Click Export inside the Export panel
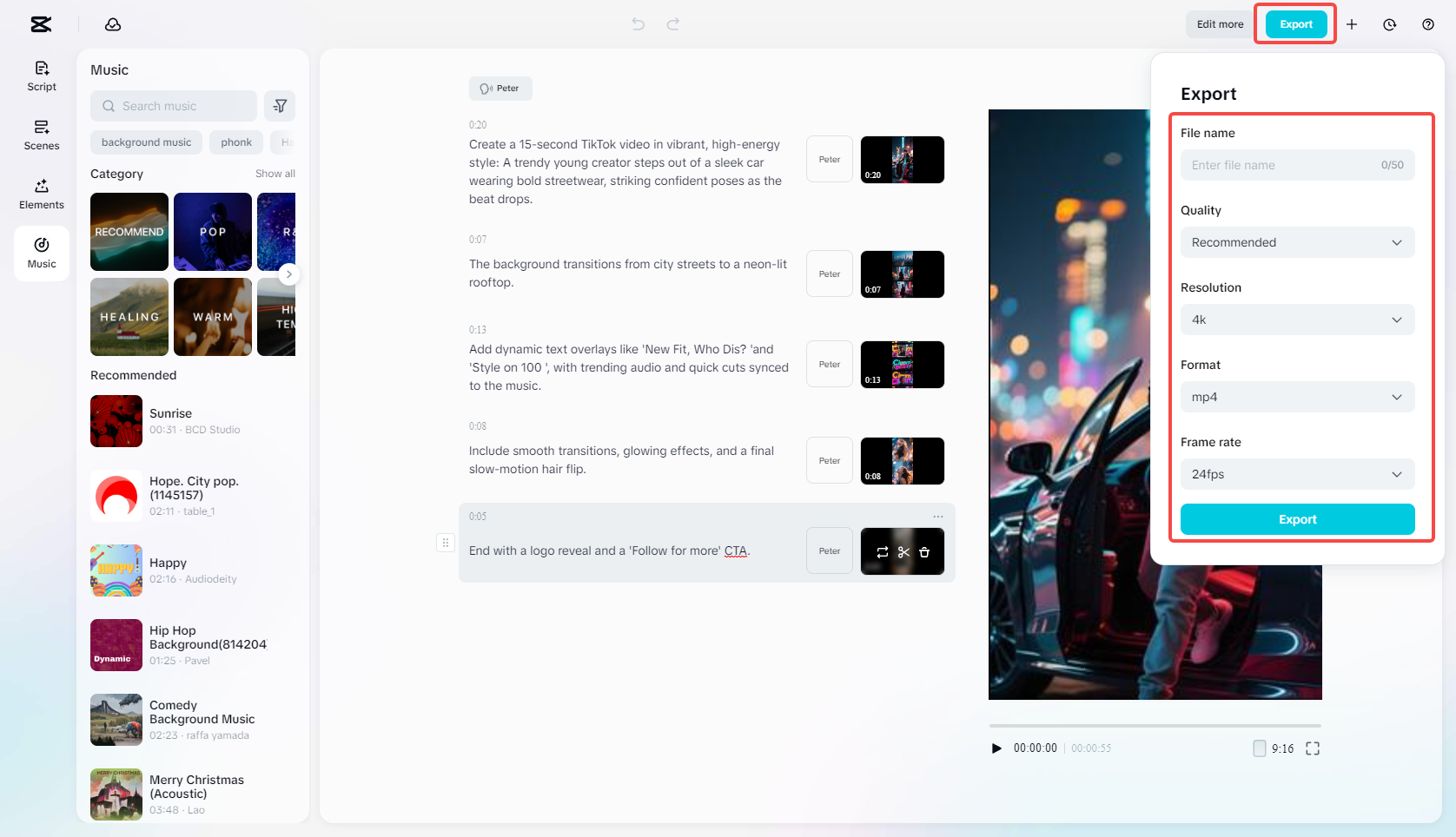Image resolution: width=1456 pixels, height=837 pixels. (1297, 519)
